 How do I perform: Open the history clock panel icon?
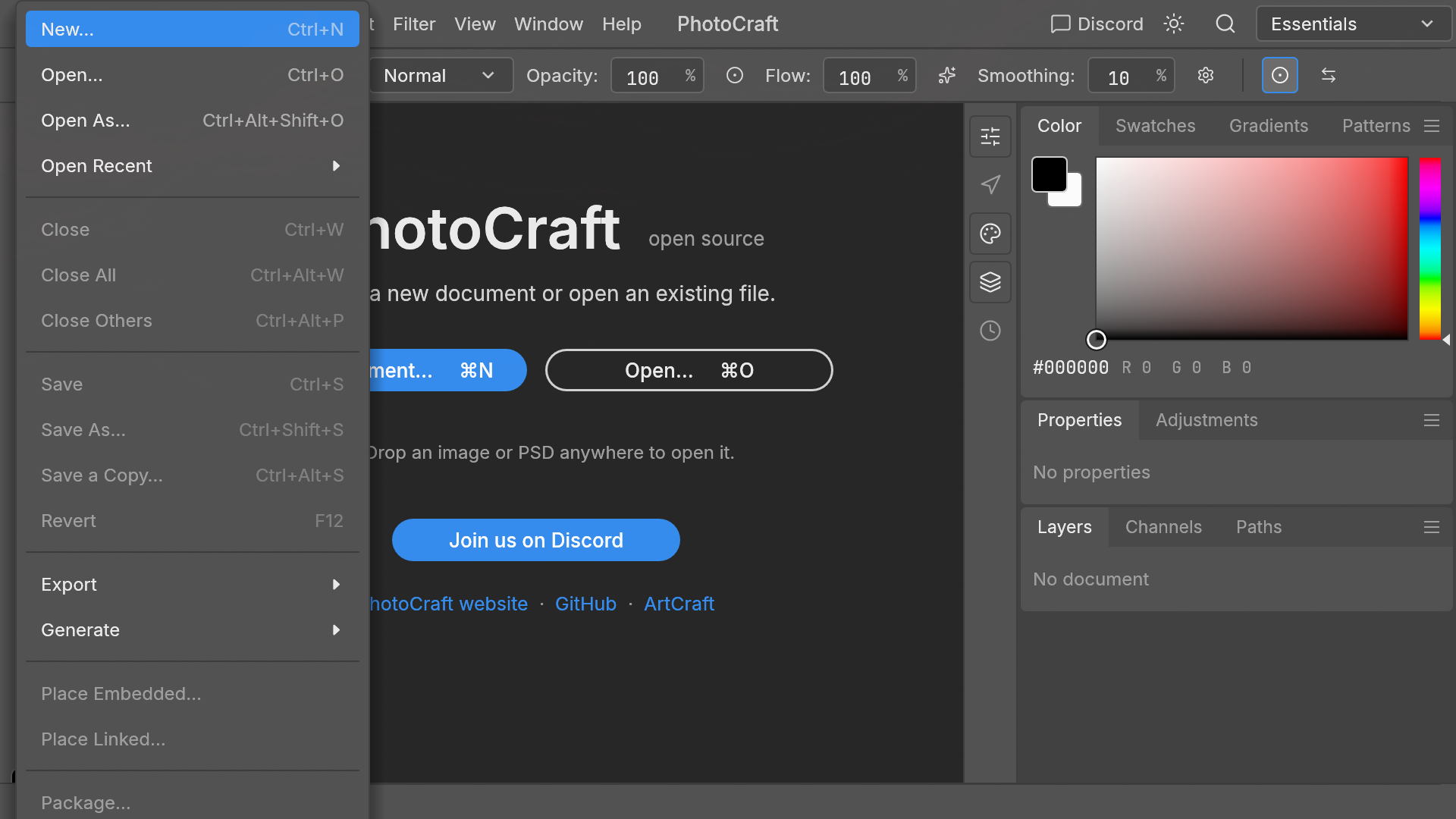990,331
